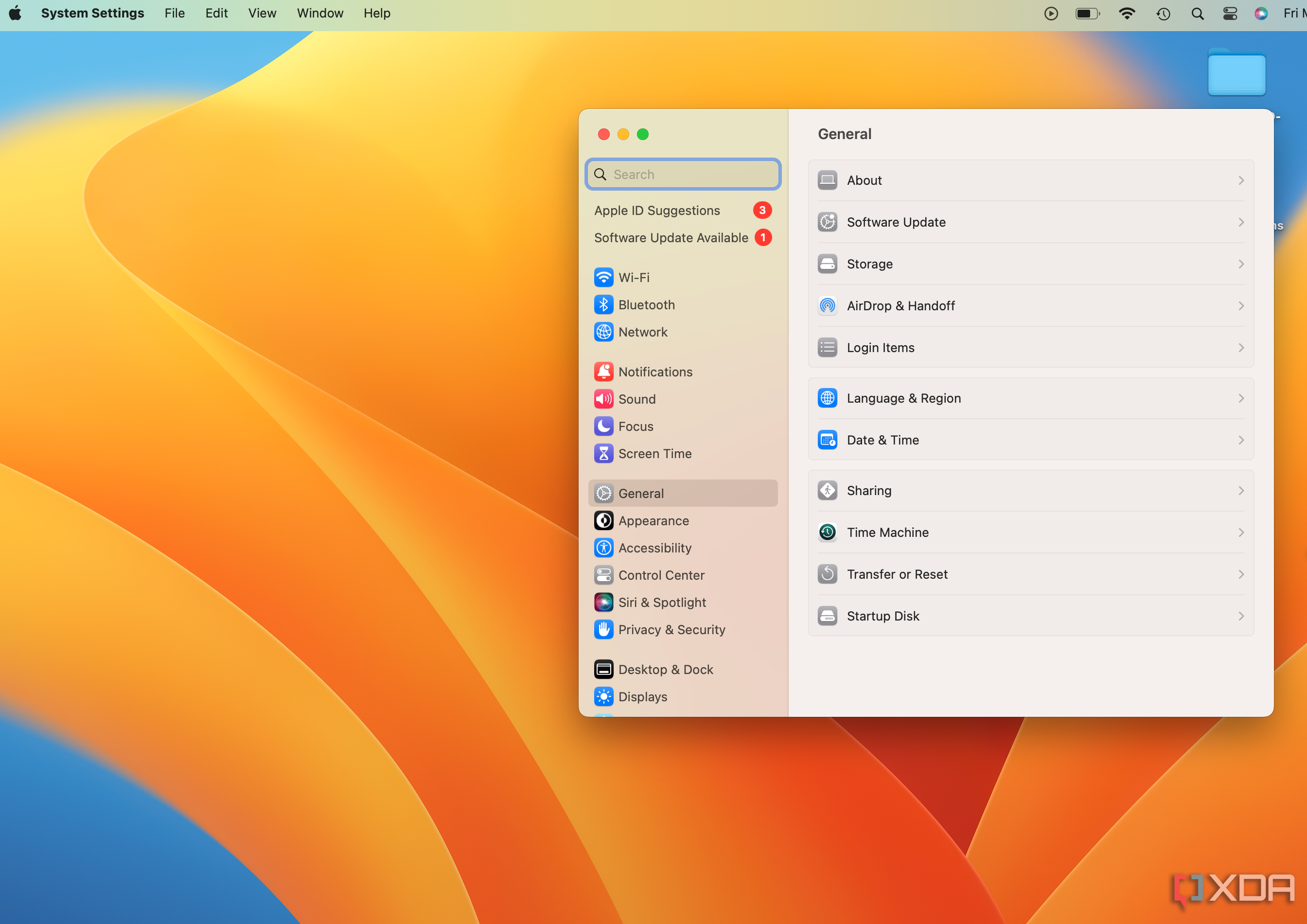Screen dimensions: 1307x924
Task: Expand the Startup Disk row
Action: pos(1241,616)
